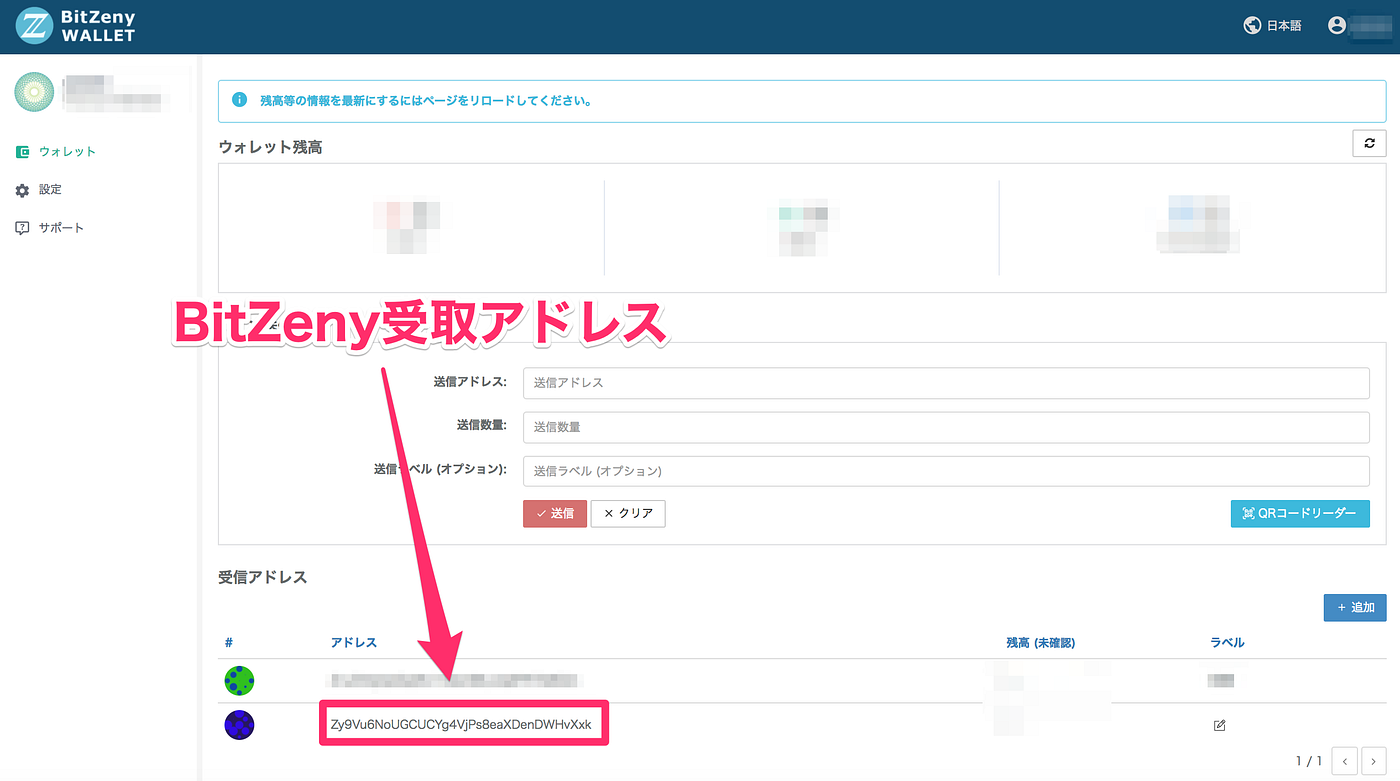This screenshot has width=1400, height=781.
Task: Focus the 送信ラベル (オプション) input field
Action: coord(946,471)
